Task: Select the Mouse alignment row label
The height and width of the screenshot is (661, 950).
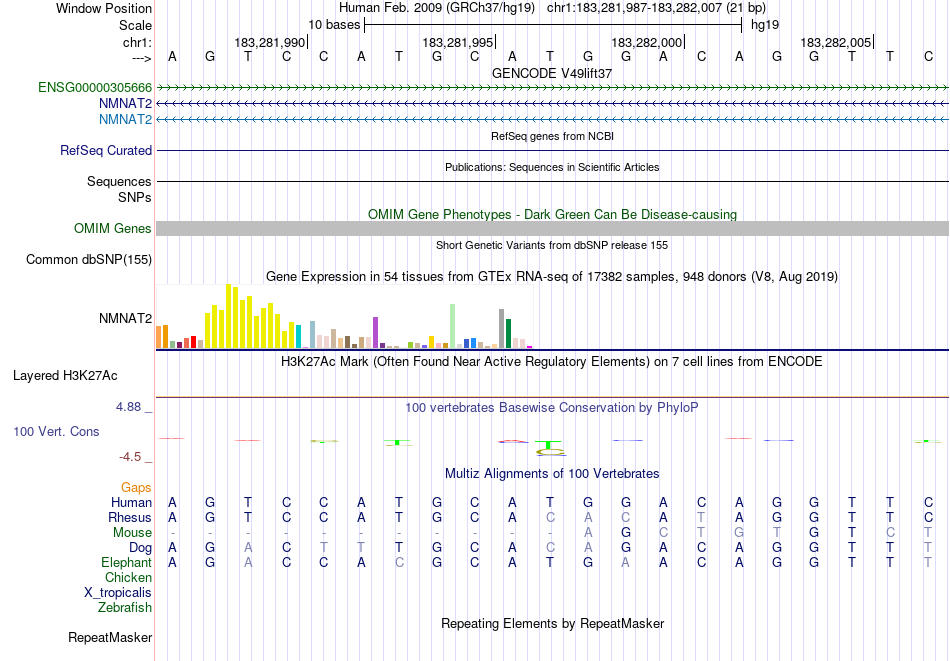Action: [x=132, y=533]
